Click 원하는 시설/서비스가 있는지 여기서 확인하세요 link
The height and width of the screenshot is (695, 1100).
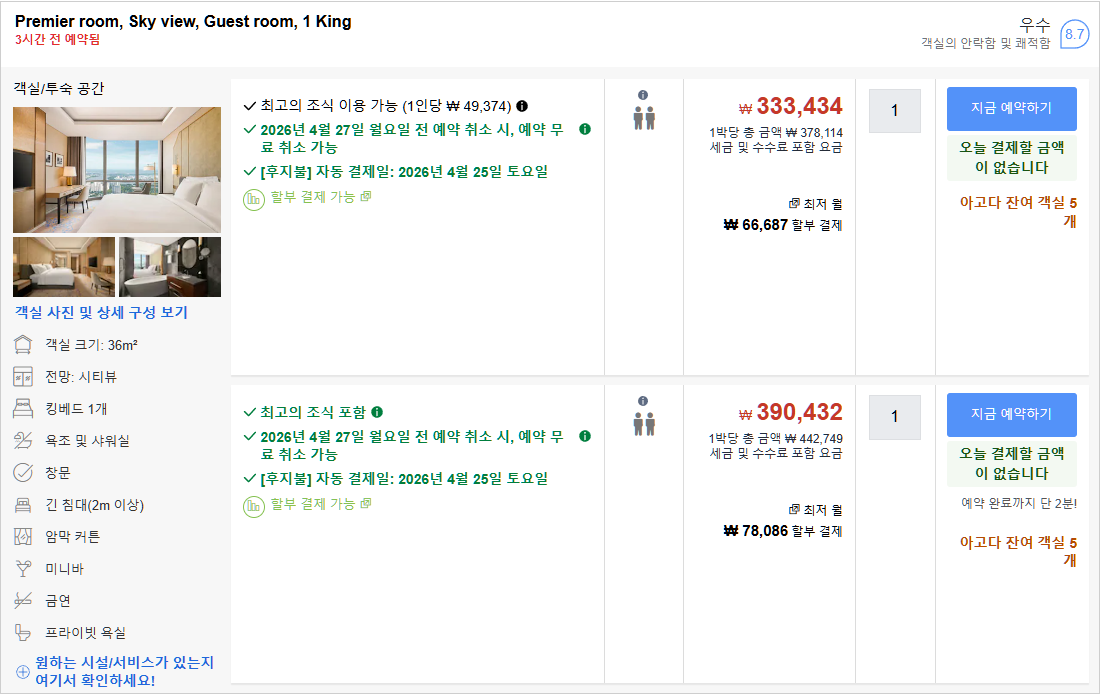click(124, 672)
